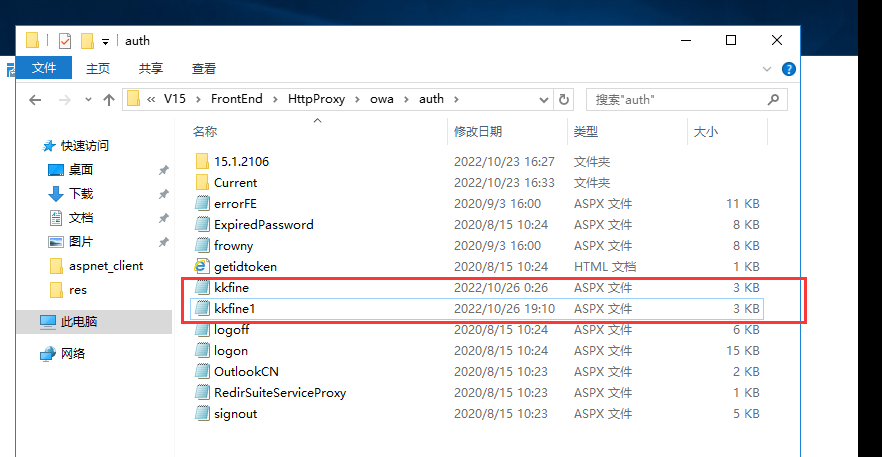Select the getidtoken HTML file icon
Viewport: 882px width, 457px height.
click(201, 267)
